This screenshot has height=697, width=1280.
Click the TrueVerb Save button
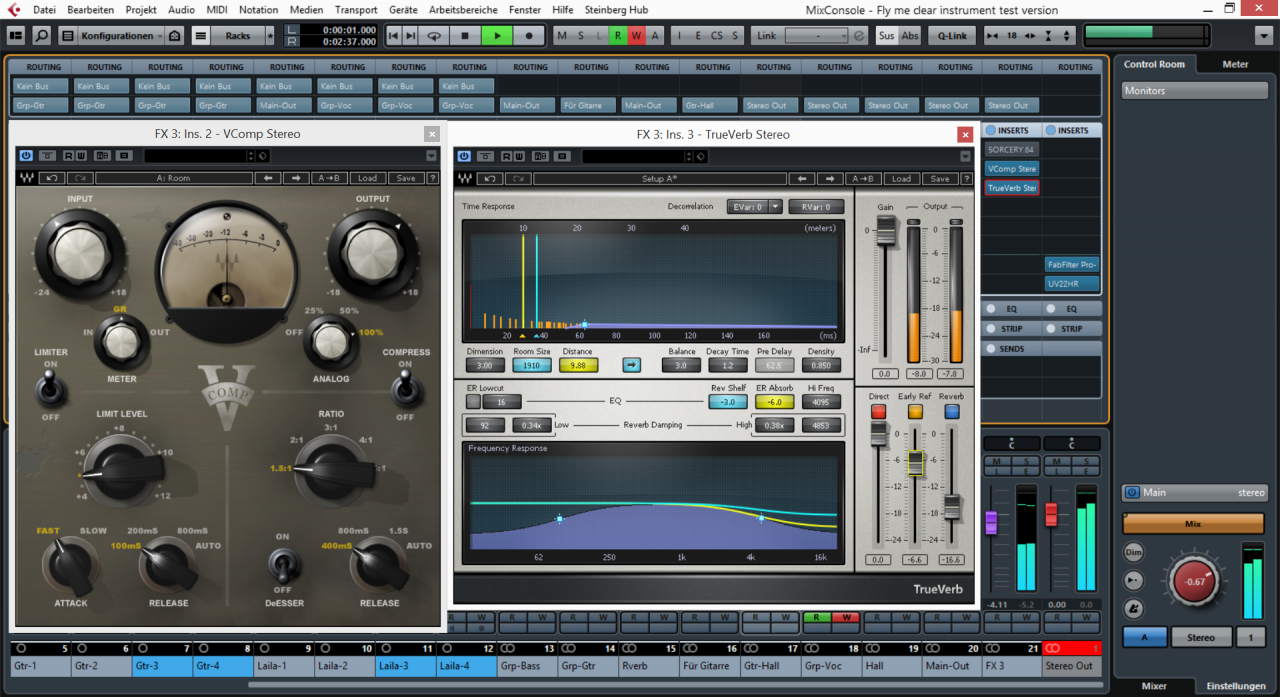[939, 178]
